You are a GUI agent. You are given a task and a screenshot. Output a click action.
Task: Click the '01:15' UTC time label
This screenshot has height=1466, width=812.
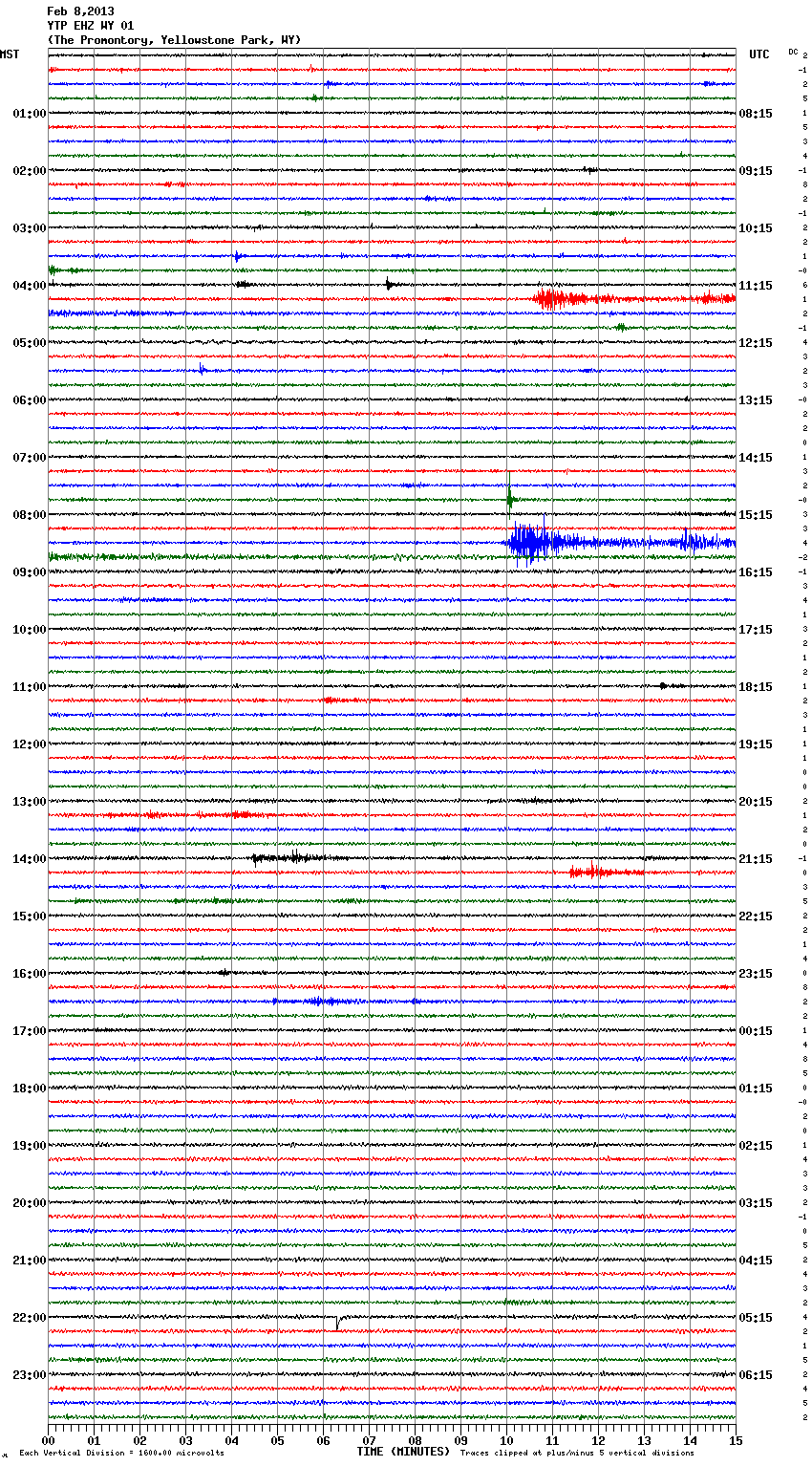tap(756, 1089)
